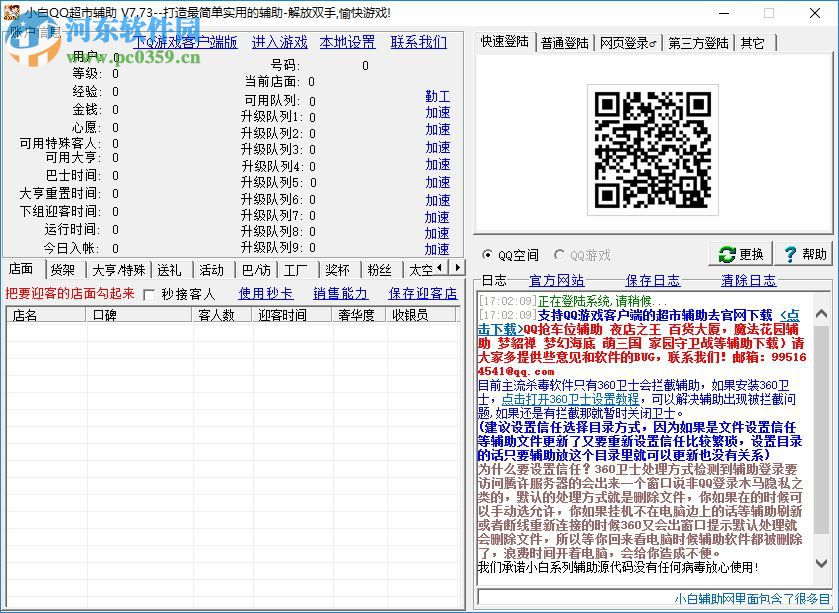Viewport: 839px width, 613px height.
Task: Click the 帮助 question mark icon
Action: click(789, 254)
